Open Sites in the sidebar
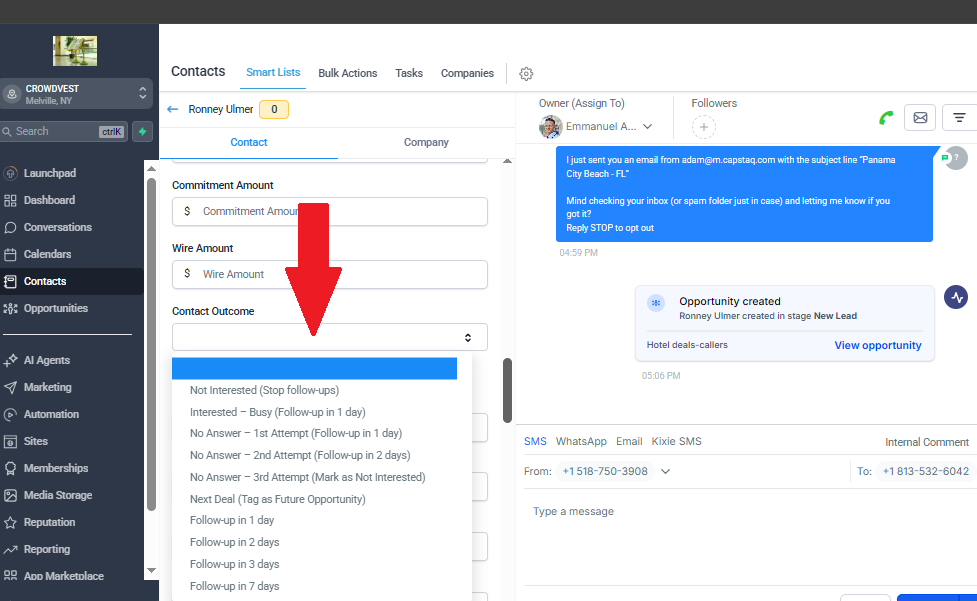 [36, 441]
